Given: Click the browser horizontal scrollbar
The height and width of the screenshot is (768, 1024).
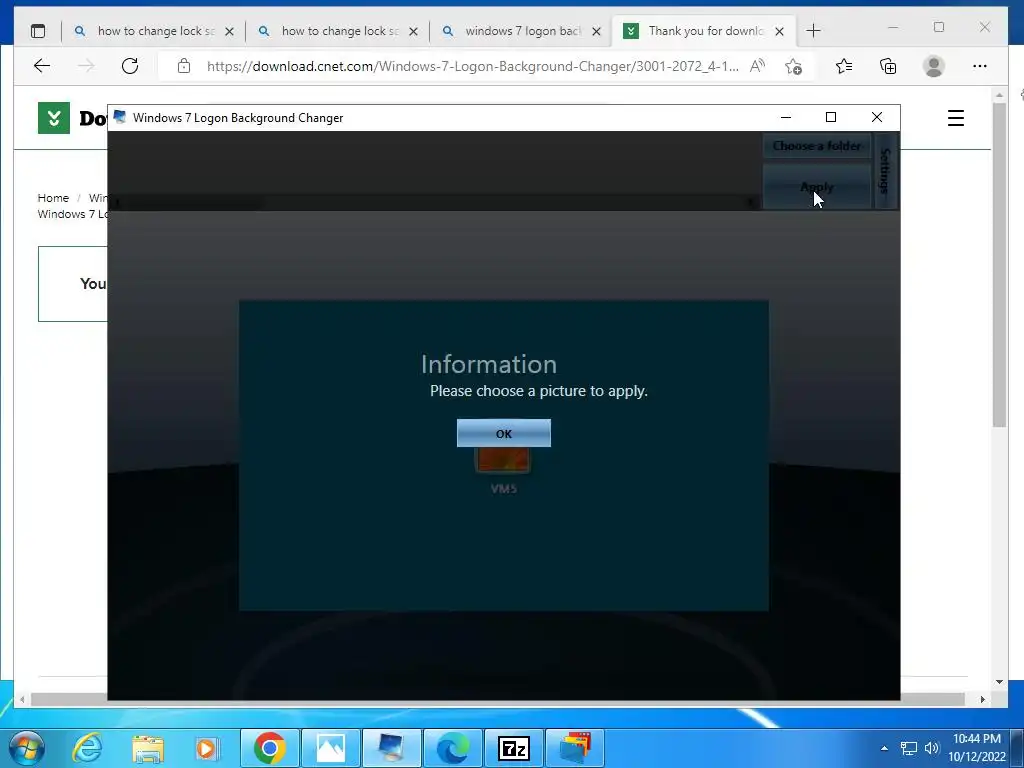Looking at the screenshot, I should 498,699.
